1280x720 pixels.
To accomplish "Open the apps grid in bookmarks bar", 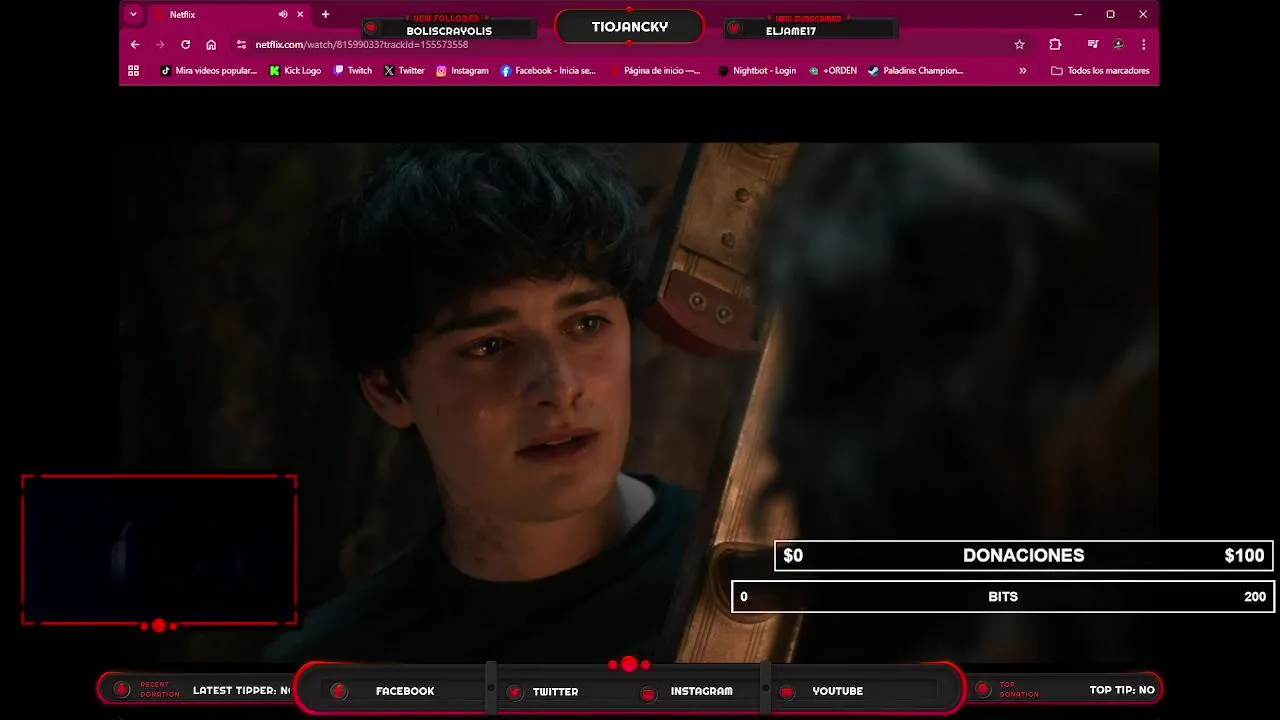I will tap(133, 71).
